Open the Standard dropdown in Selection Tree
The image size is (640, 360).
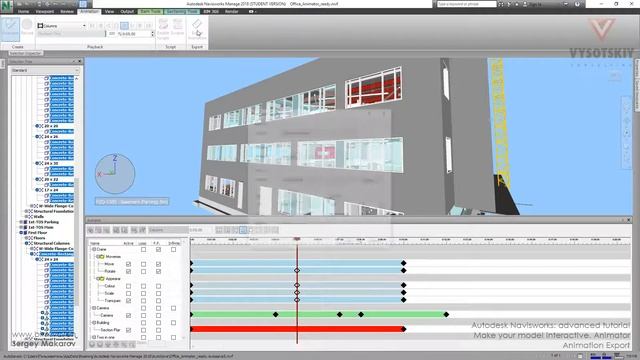(x=44, y=70)
